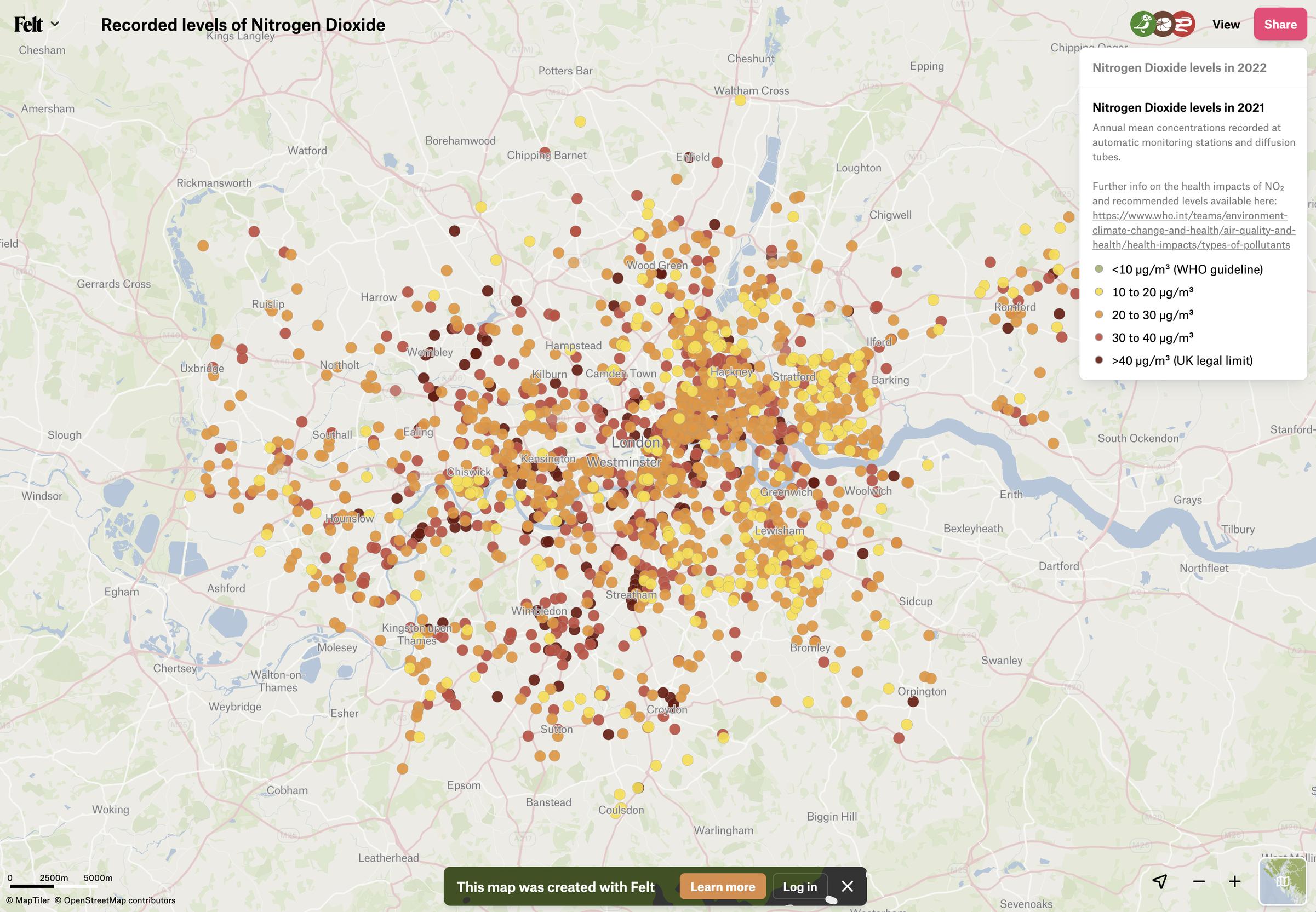Open the Felt menu dropdown chevron
Screen dimensions: 1316x912
click(55, 25)
